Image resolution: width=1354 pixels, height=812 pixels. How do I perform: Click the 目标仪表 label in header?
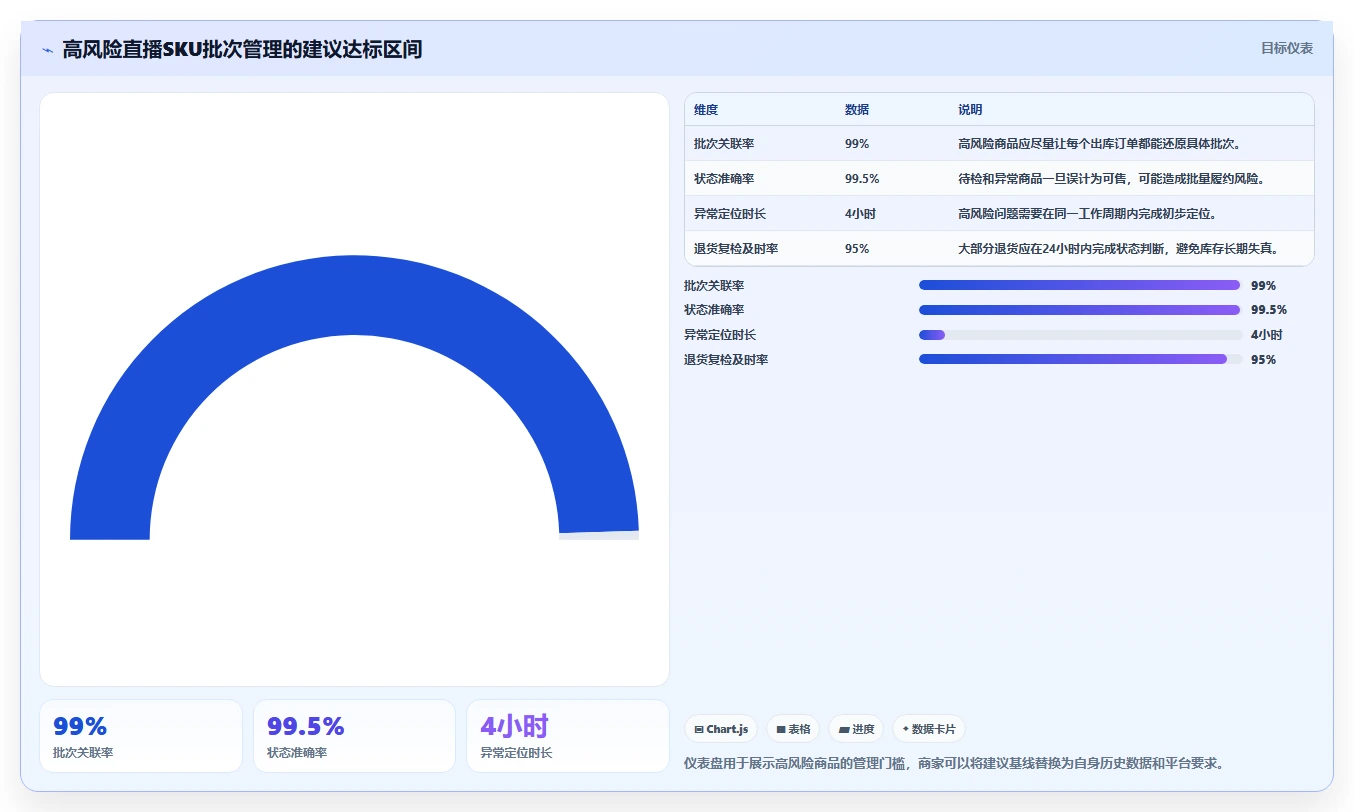pos(1286,48)
